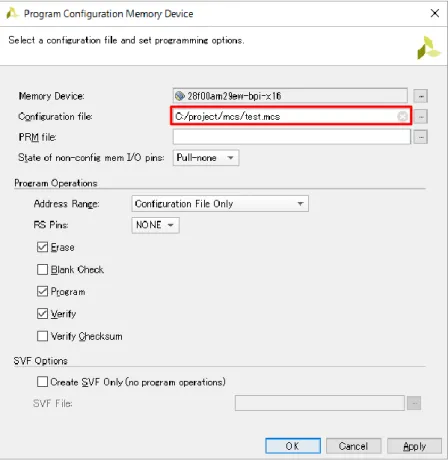This screenshot has width=448, height=461.
Task: Click the 'SVF Options' section heading
Action: coord(41,361)
